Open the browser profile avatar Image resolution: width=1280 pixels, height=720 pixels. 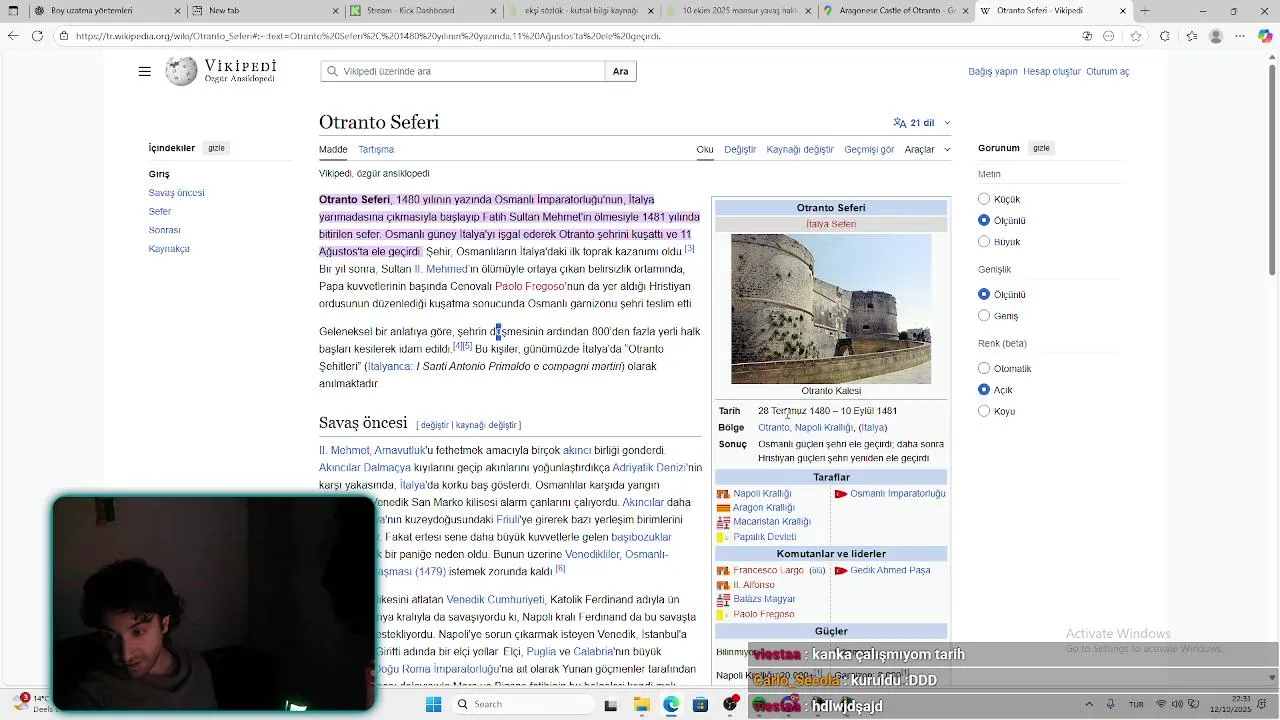(x=1216, y=36)
